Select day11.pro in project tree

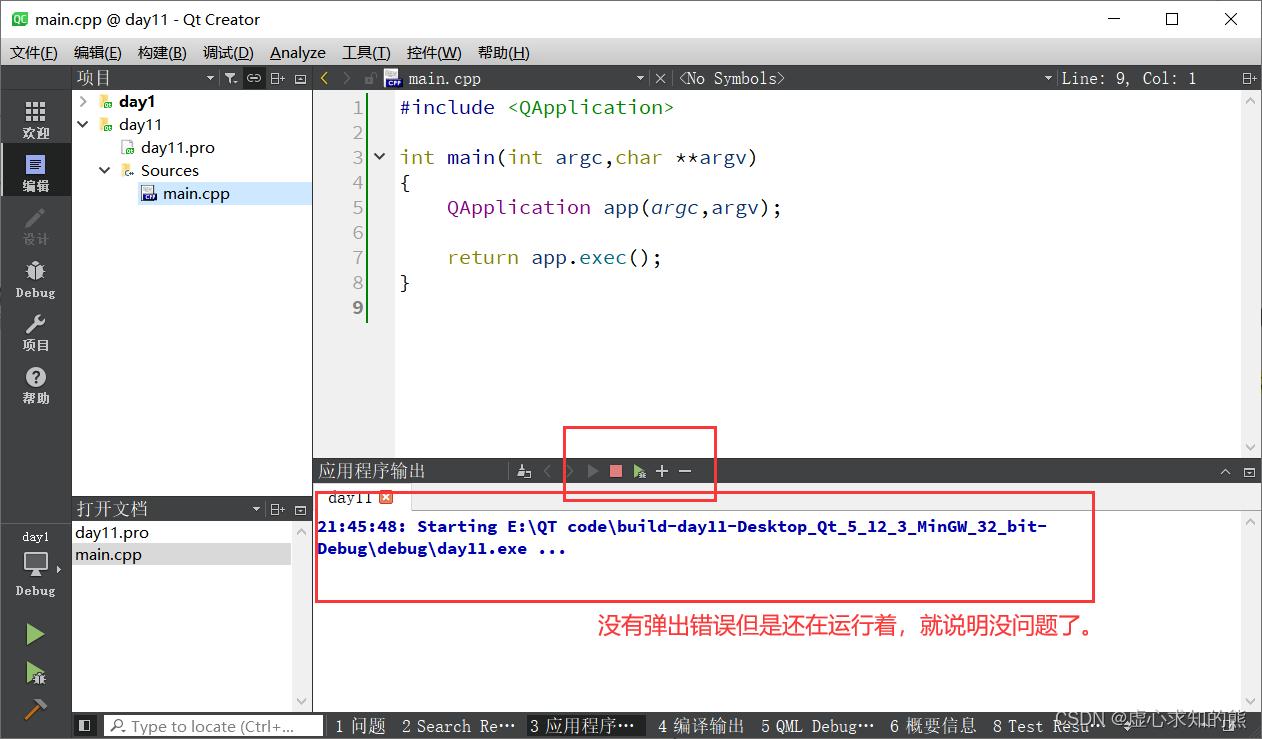(177, 147)
